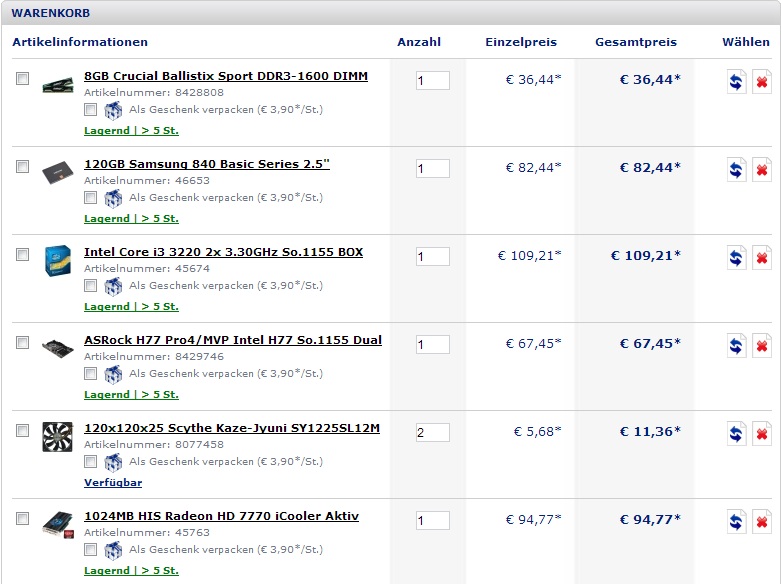Image resolution: width=781 pixels, height=584 pixels.
Task: Open 1024MB HIS Radeon HD 7770 link
Action: tap(221, 516)
